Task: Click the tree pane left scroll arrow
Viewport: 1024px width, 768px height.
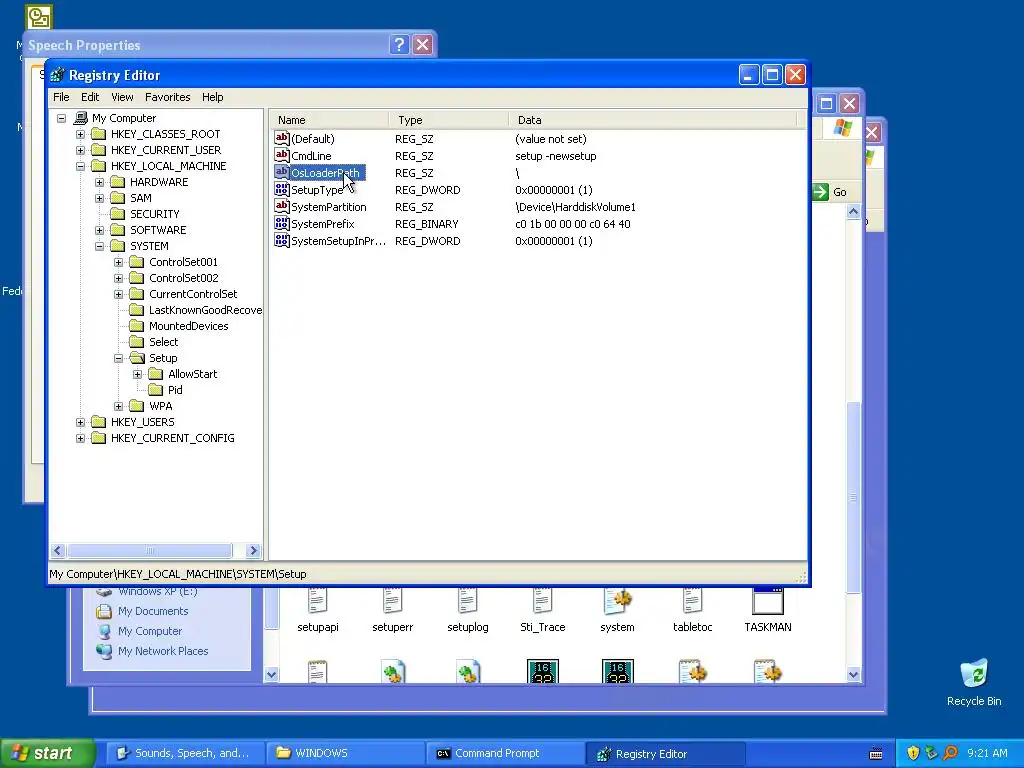Action: tap(57, 551)
